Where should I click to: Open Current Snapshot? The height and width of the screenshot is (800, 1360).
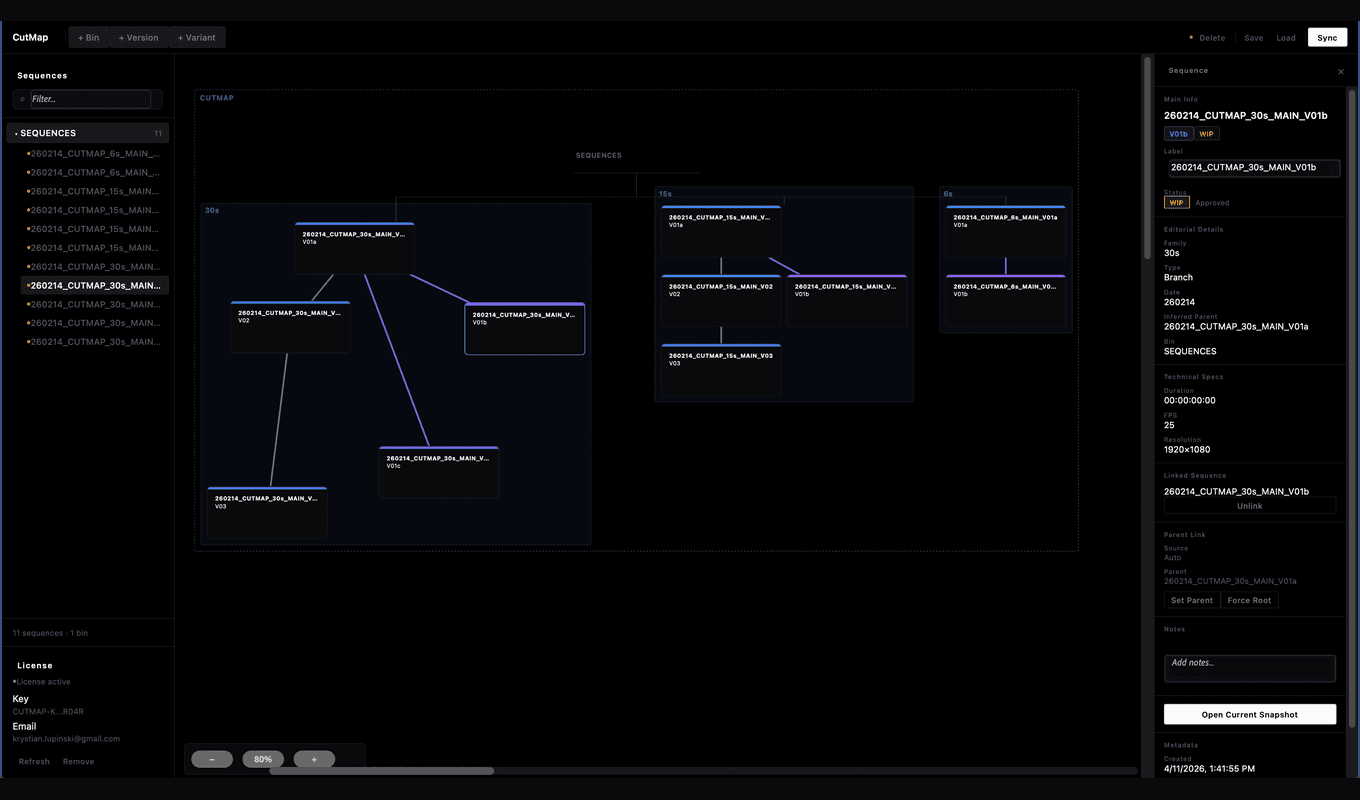1250,714
